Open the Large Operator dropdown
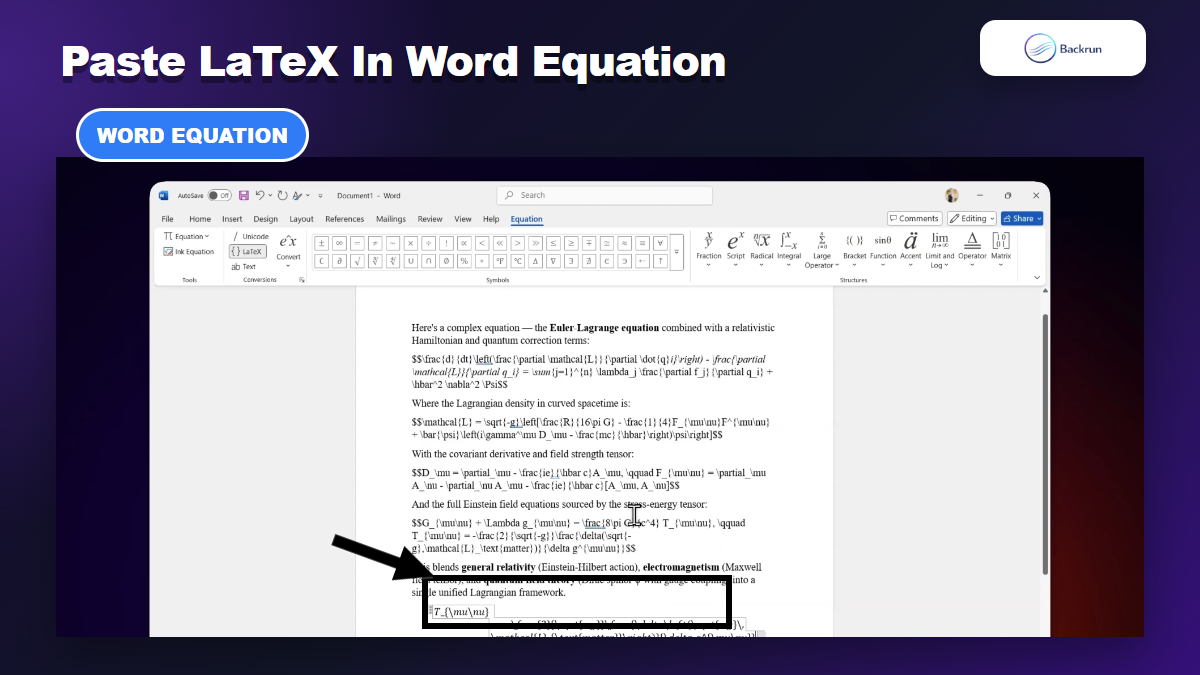Viewport: 1200px width, 675px height. coord(821,250)
